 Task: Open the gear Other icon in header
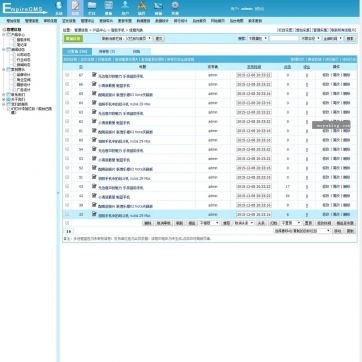pyautogui.click(x=175, y=8)
